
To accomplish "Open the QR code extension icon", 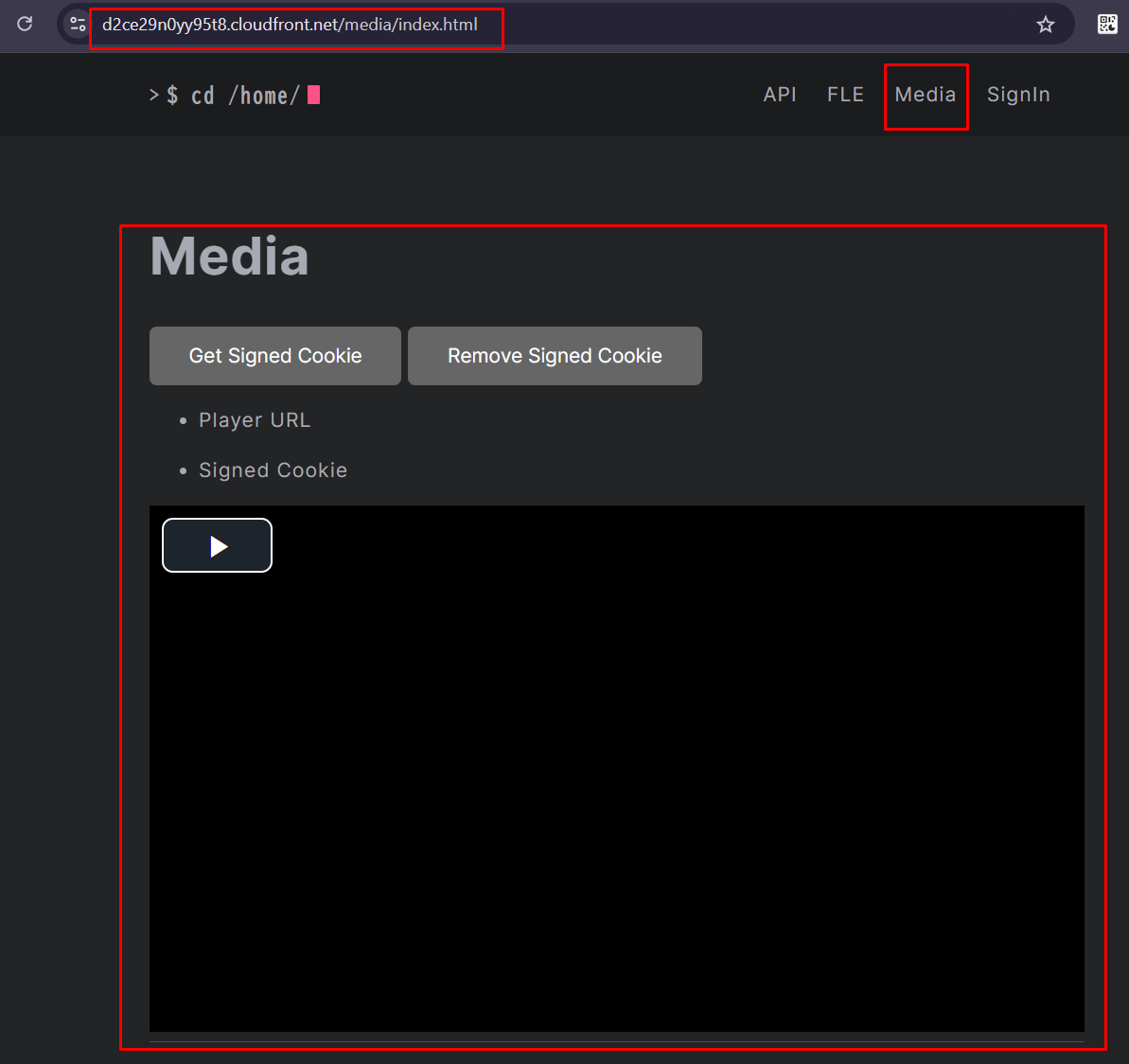I will click(x=1106, y=25).
